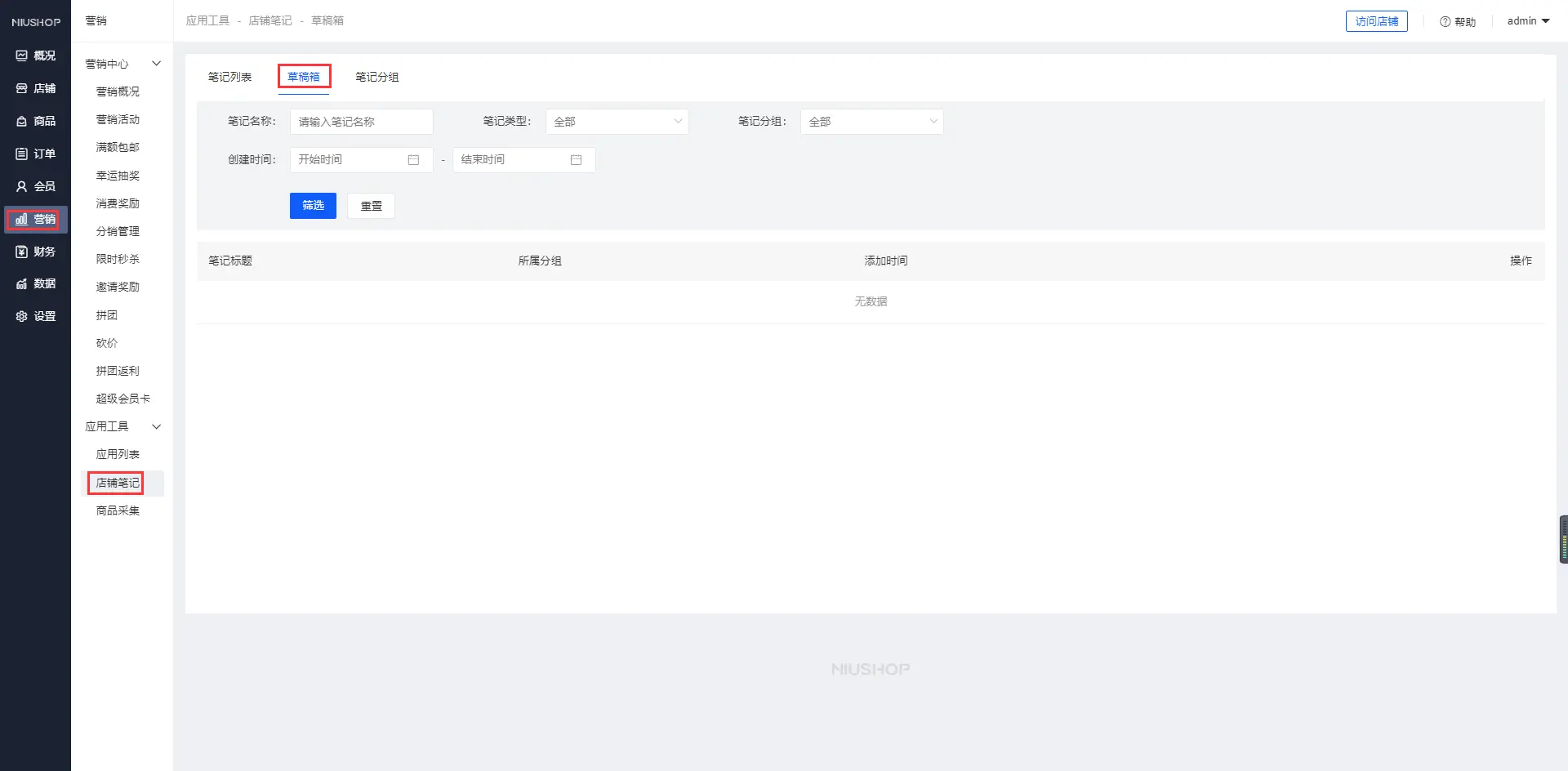Open the 笔记类型 dropdown
This screenshot has width=1568, height=771.
(x=617, y=122)
